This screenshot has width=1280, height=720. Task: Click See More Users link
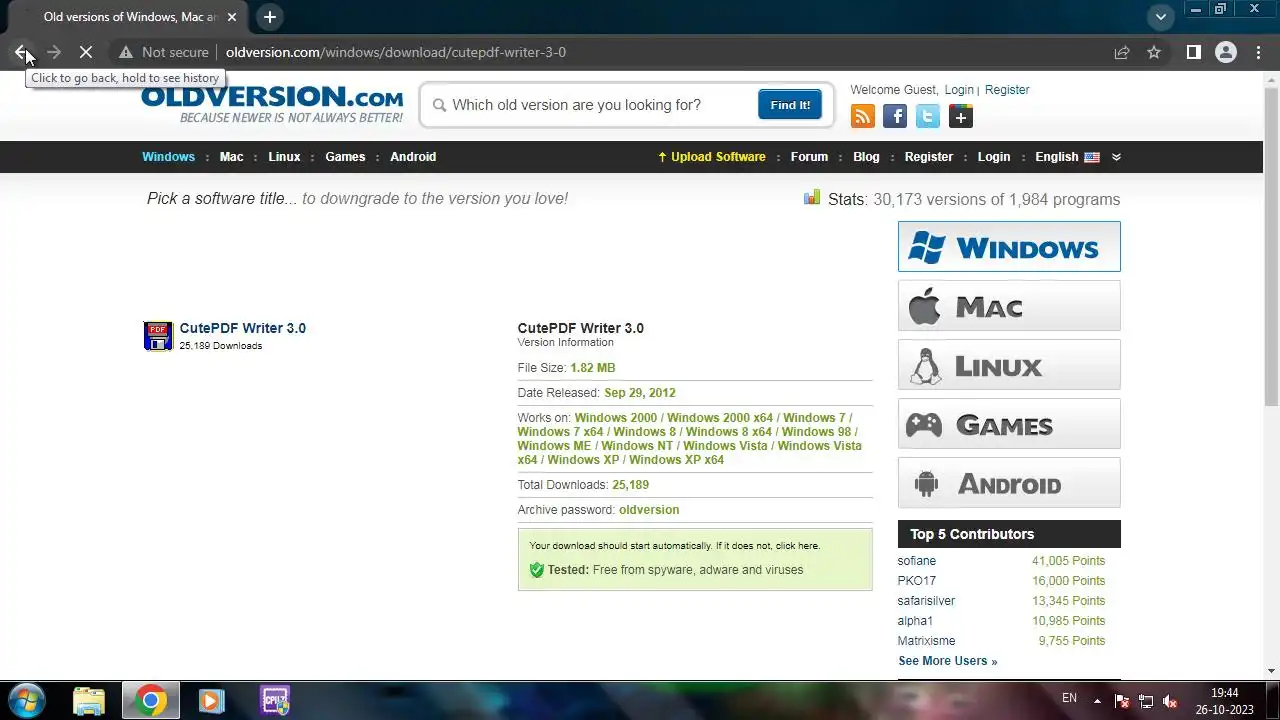[947, 661]
